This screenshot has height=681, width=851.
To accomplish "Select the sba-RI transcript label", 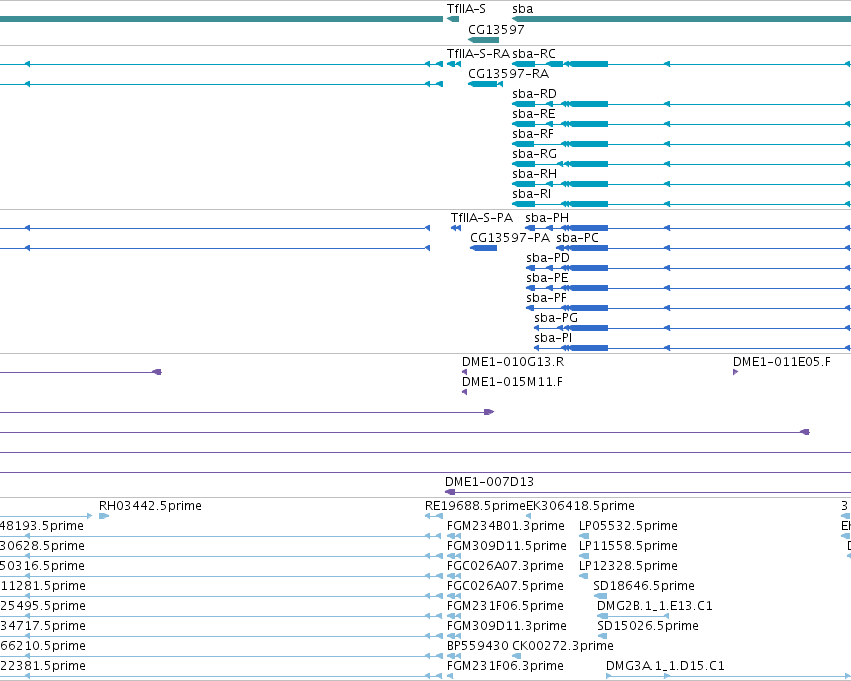I will point(531,194).
